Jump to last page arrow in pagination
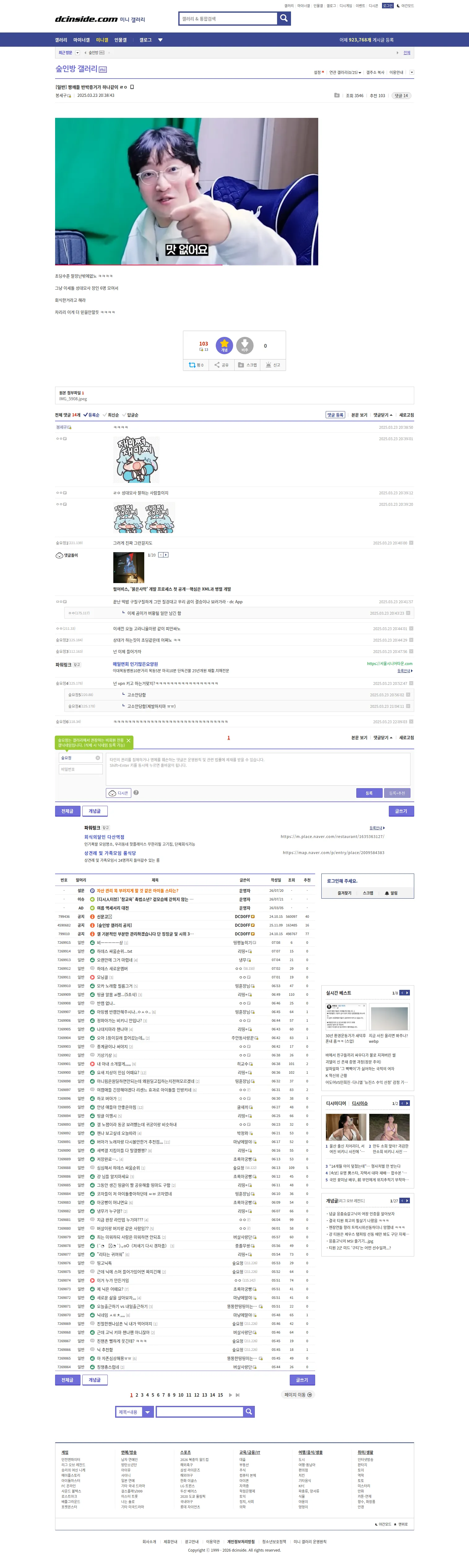469x1568 pixels. pyautogui.click(x=237, y=1394)
